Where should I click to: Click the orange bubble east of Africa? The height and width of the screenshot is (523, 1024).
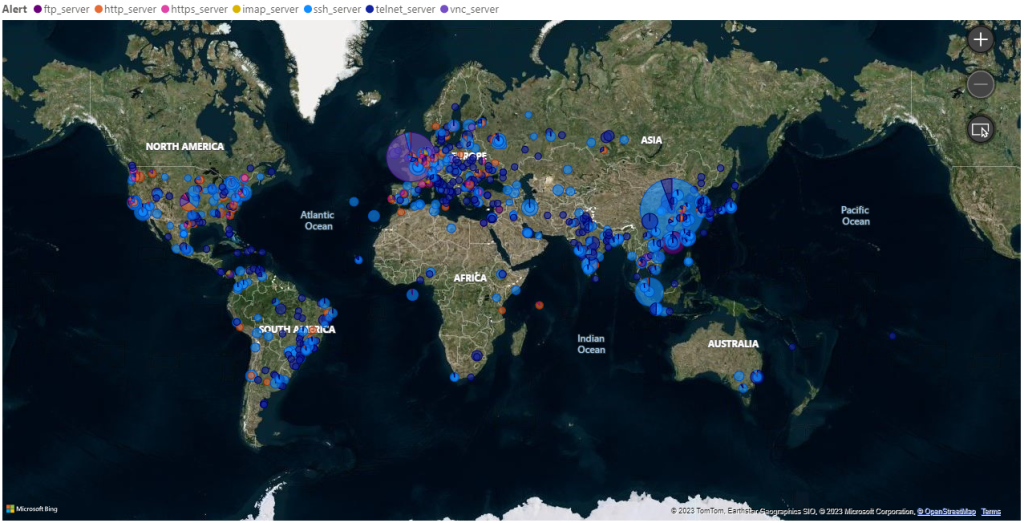tap(539, 304)
